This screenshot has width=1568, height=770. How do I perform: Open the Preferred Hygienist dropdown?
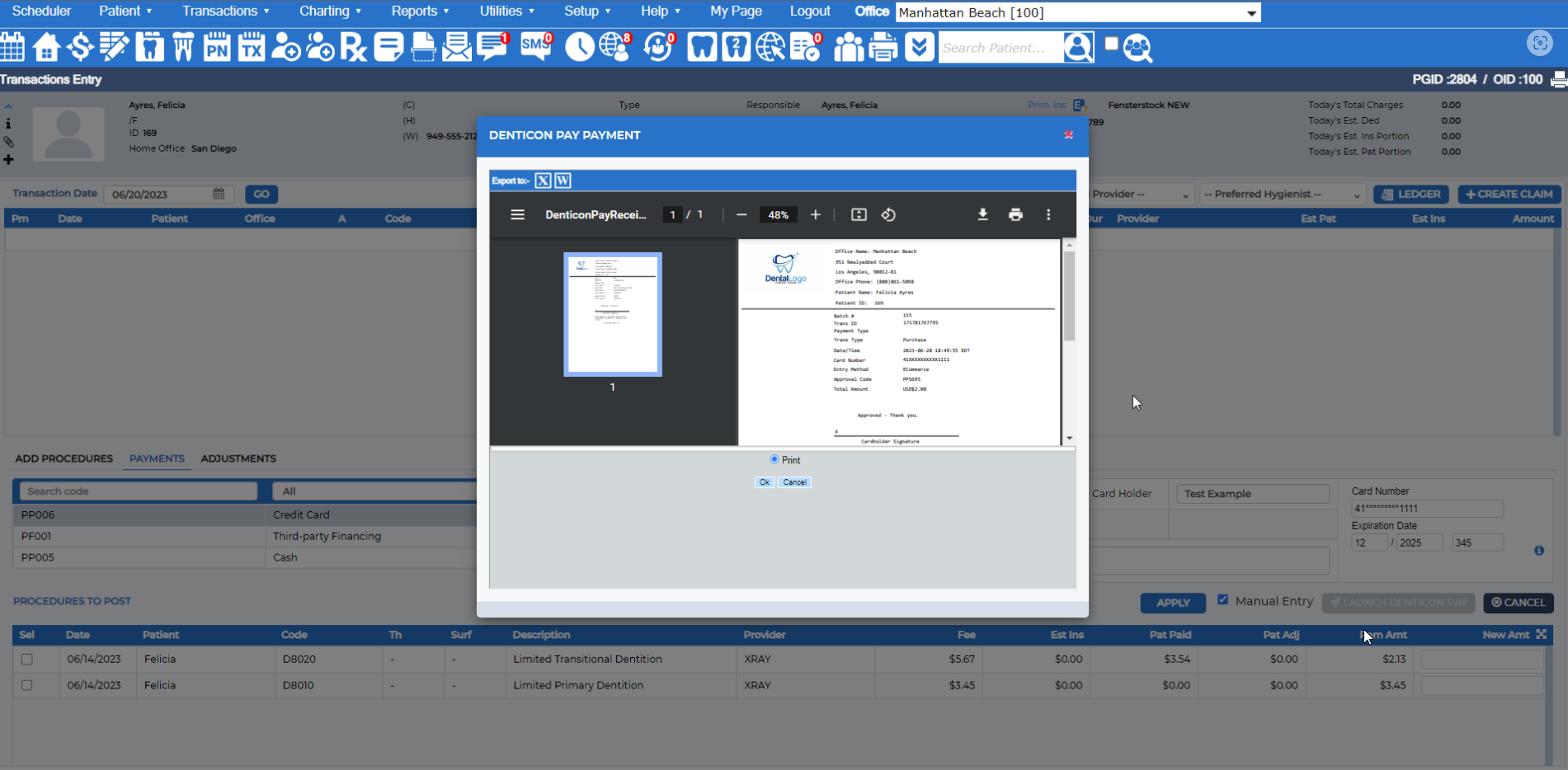coord(1281,194)
